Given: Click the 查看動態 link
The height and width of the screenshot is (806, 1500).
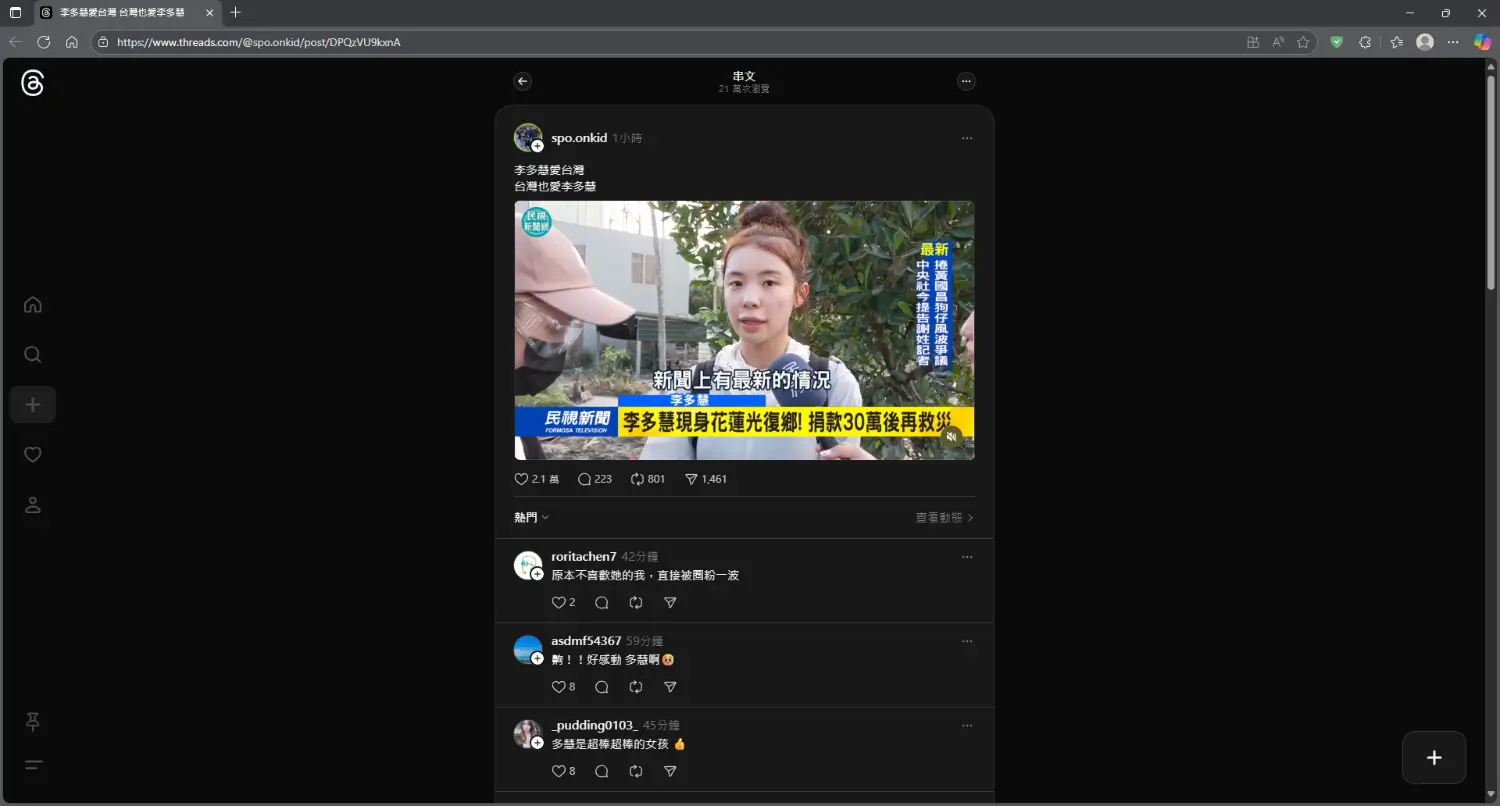Looking at the screenshot, I should click(x=944, y=518).
